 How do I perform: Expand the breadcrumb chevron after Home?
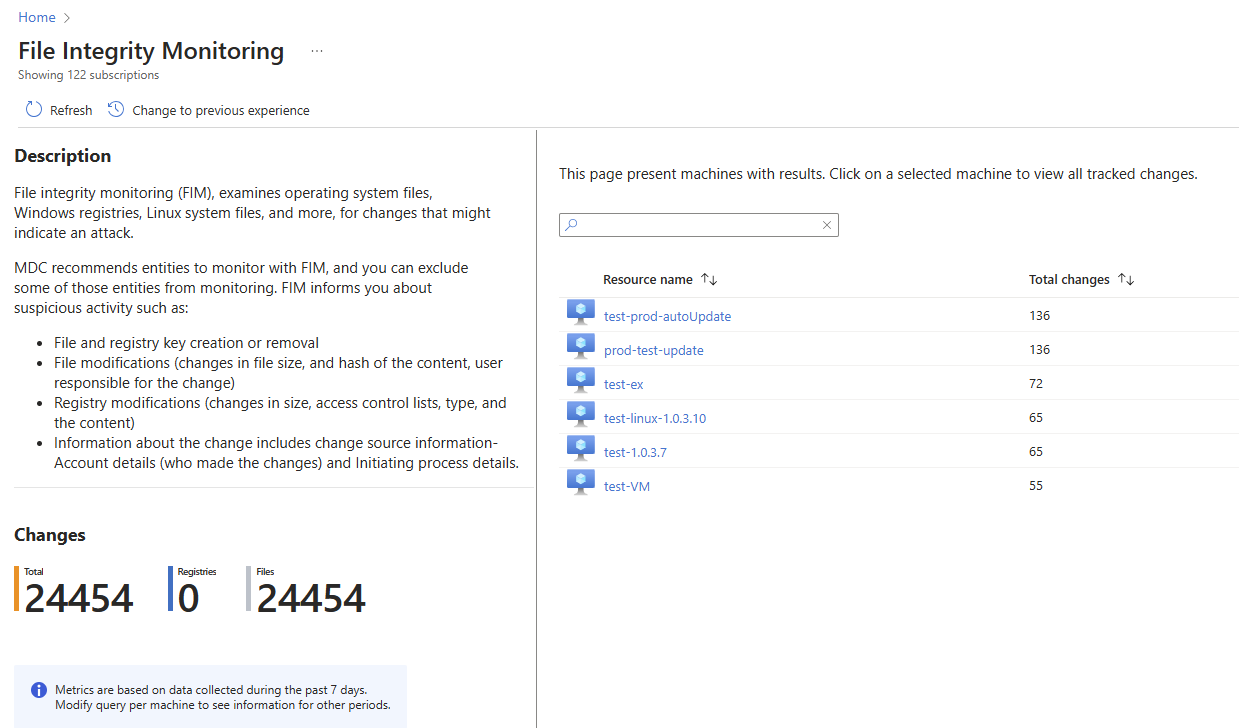[65, 17]
